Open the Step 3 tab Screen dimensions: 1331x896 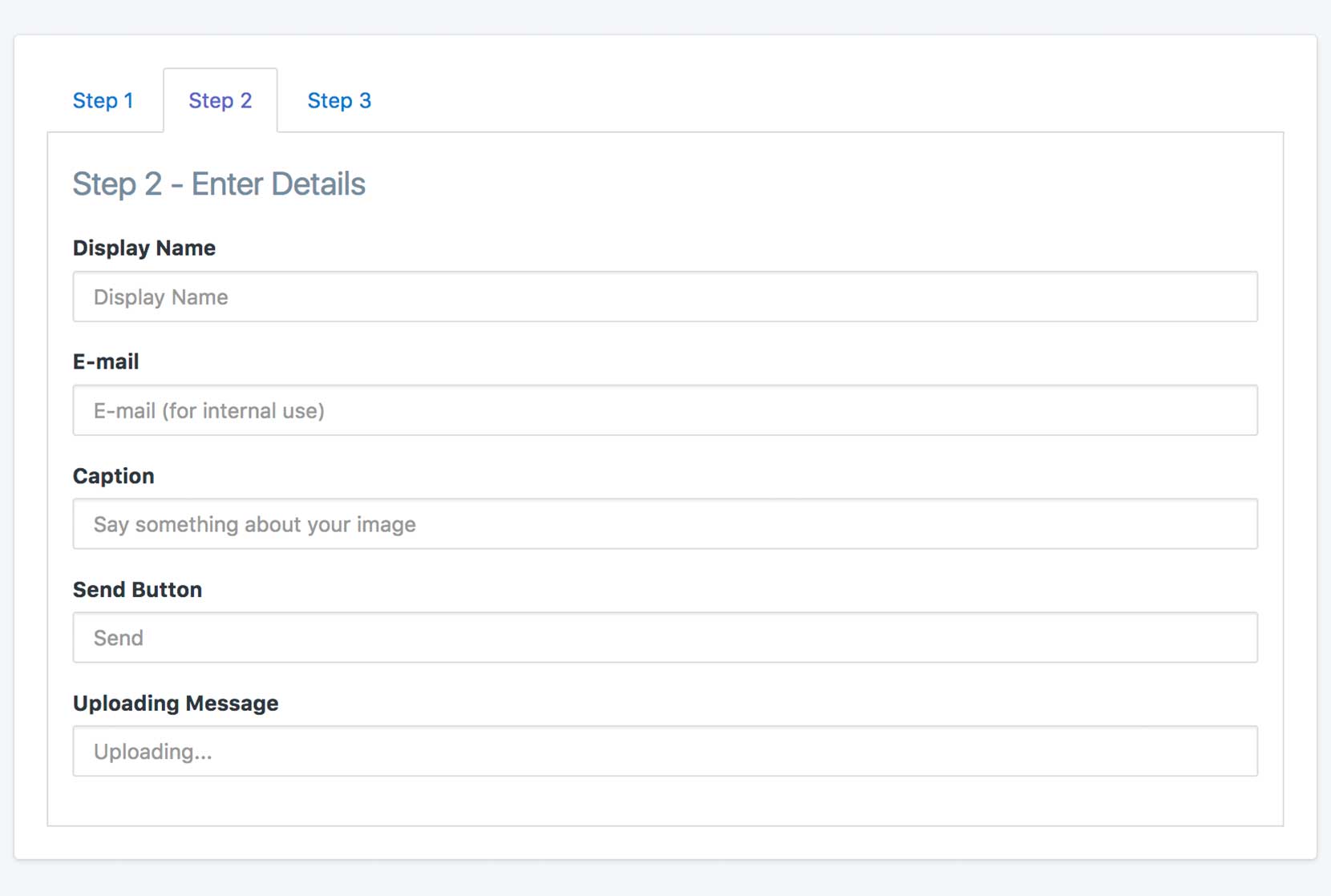point(339,101)
